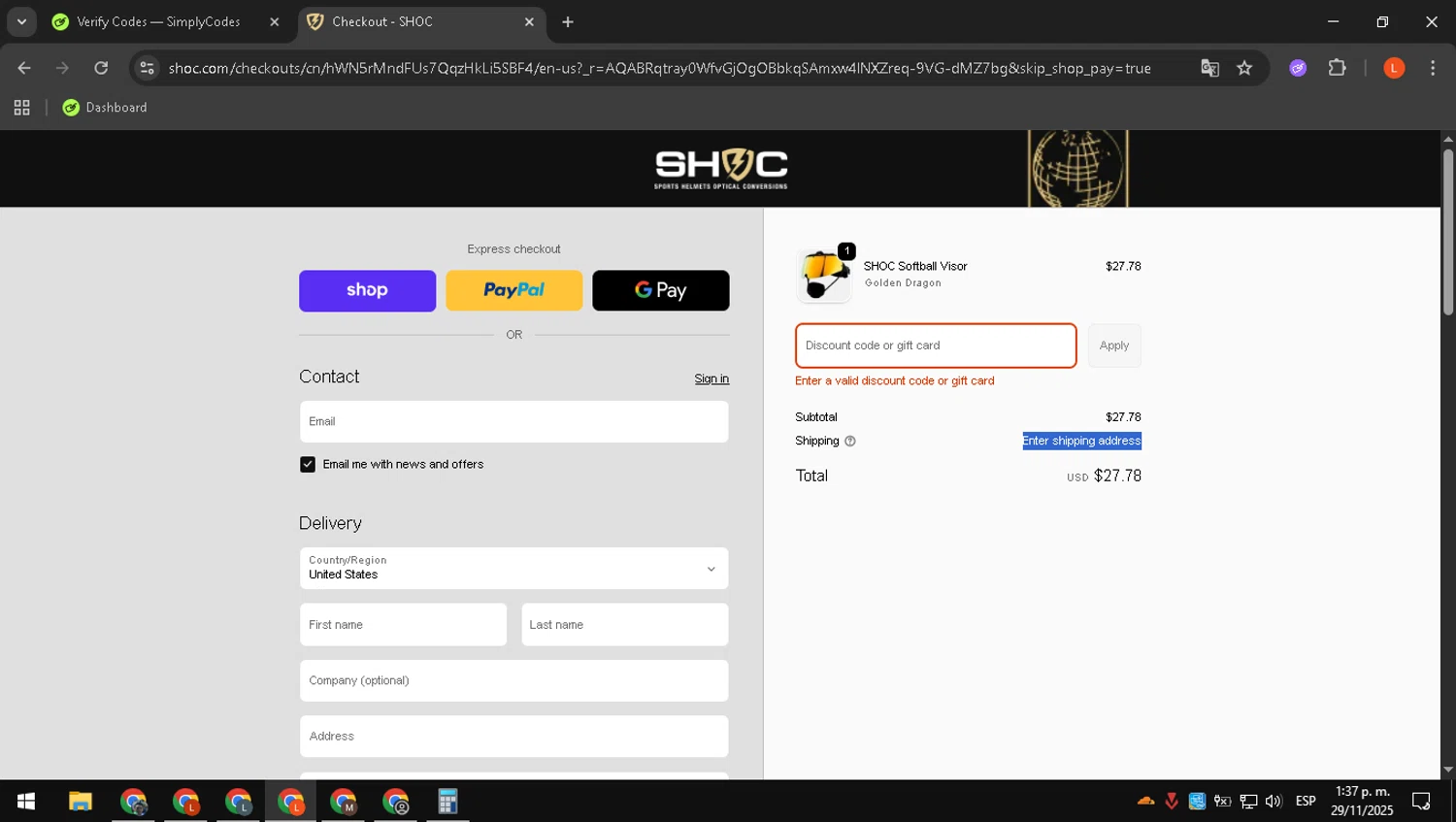Open the purple extension icon

[x=1298, y=68]
